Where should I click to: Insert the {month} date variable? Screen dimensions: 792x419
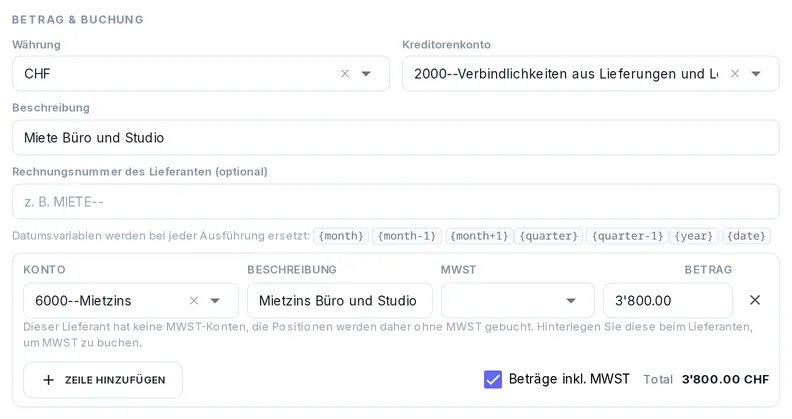tap(341, 236)
